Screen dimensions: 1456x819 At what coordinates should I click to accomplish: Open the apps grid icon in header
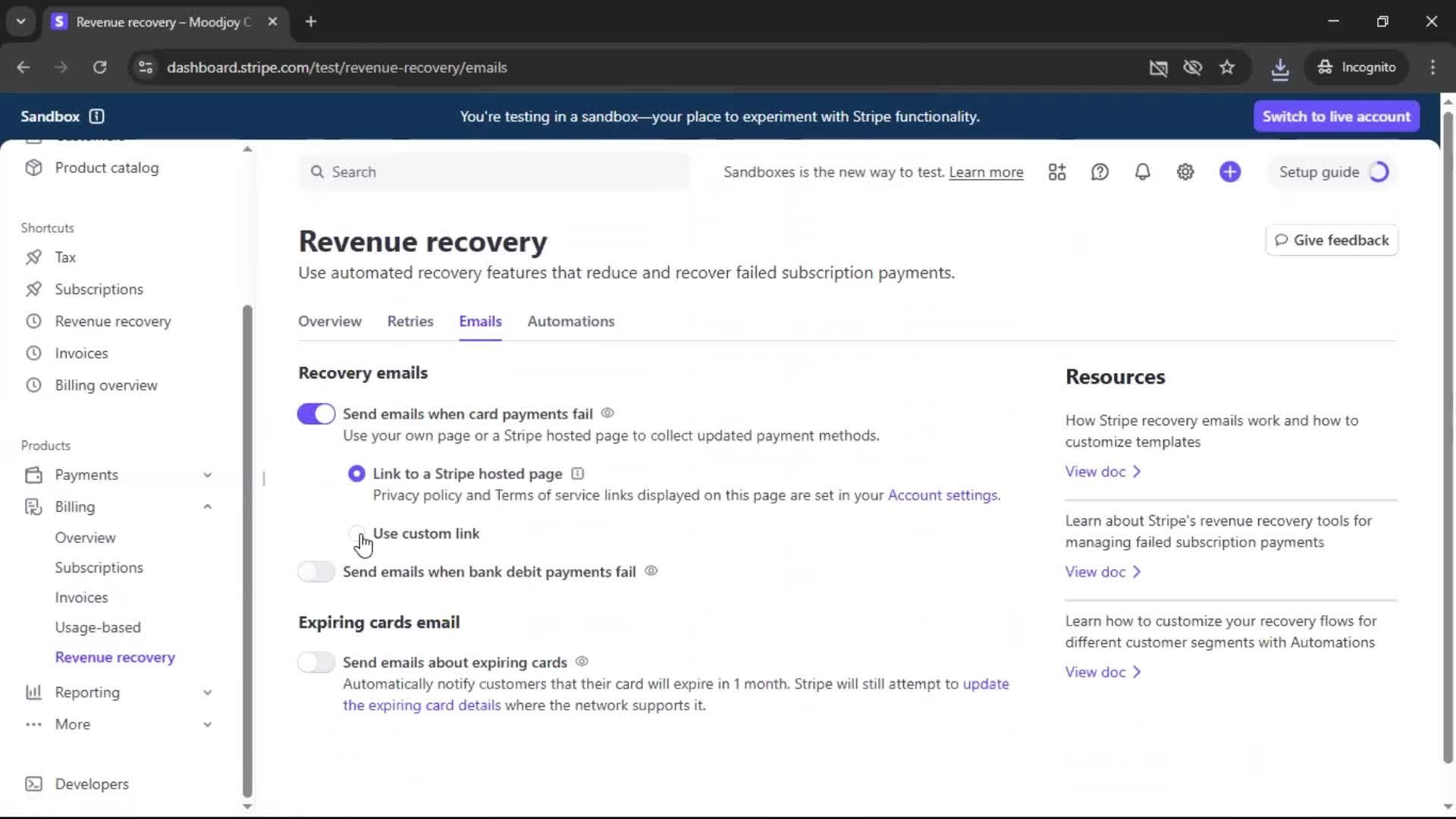pos(1057,172)
